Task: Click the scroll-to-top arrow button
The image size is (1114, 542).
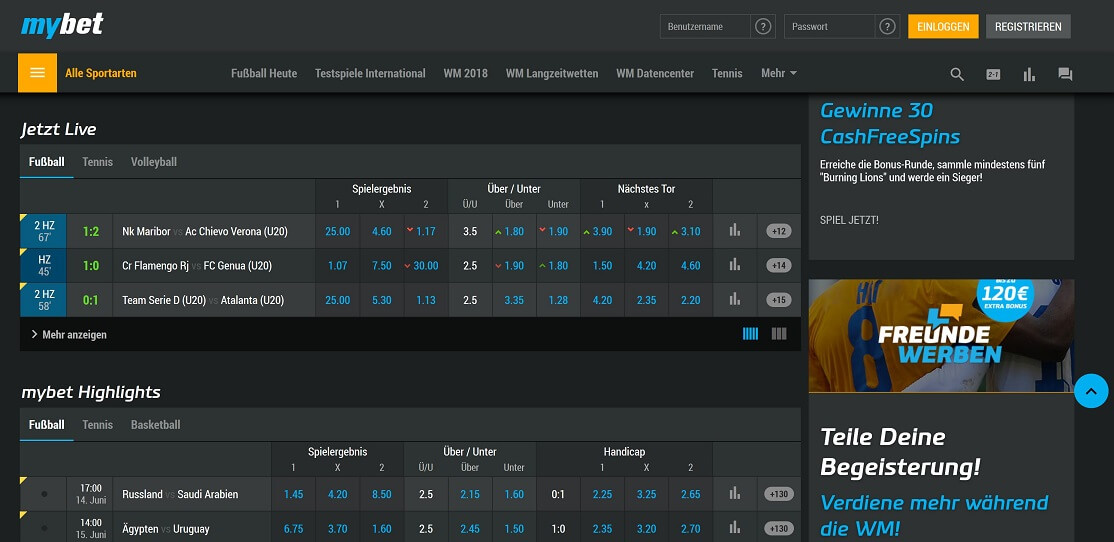Action: 1091,391
